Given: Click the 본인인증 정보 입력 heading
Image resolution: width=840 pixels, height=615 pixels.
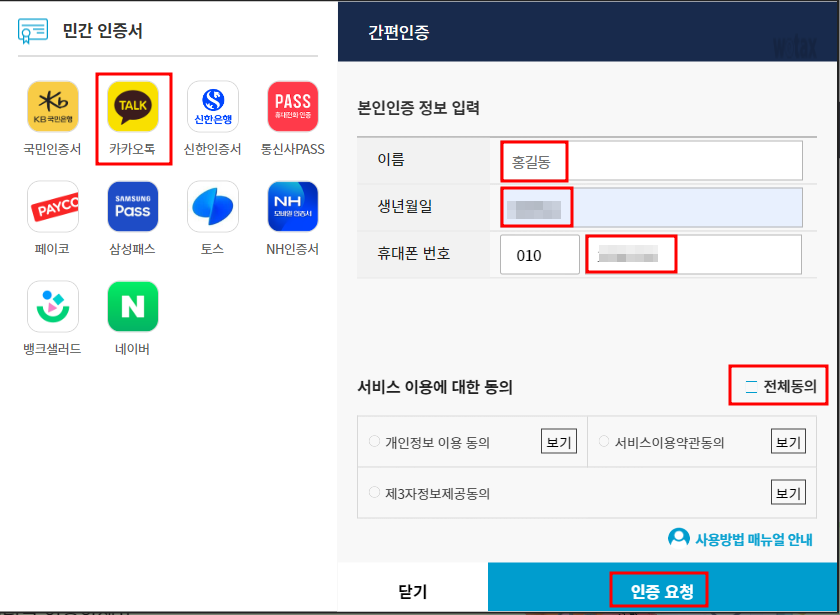Looking at the screenshot, I should tap(418, 108).
